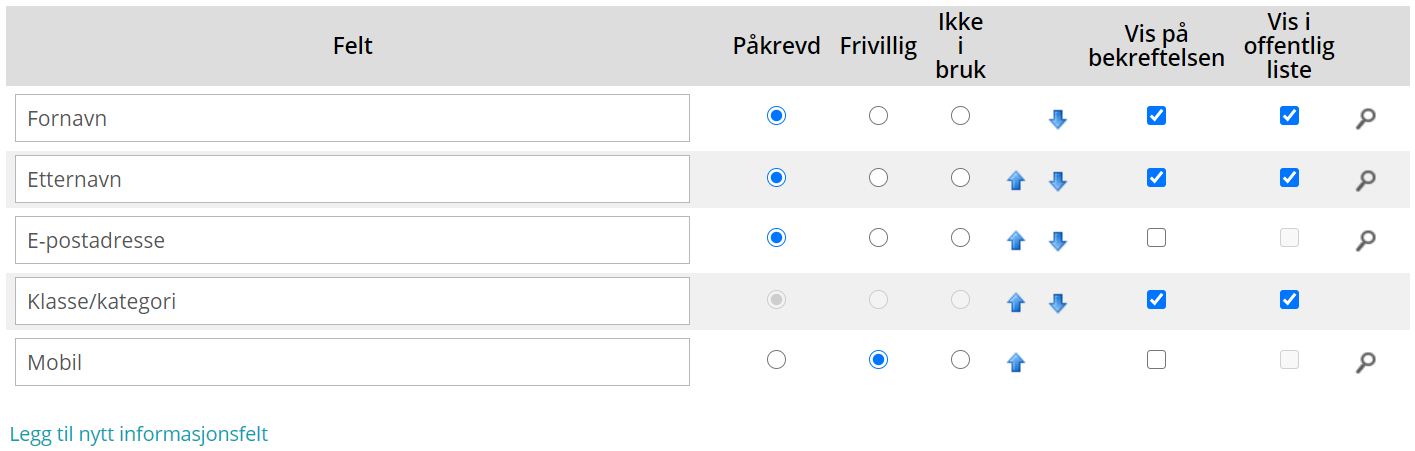1415x451 pixels.
Task: Move Fornavn field down with arrow
Action: coord(1058,119)
